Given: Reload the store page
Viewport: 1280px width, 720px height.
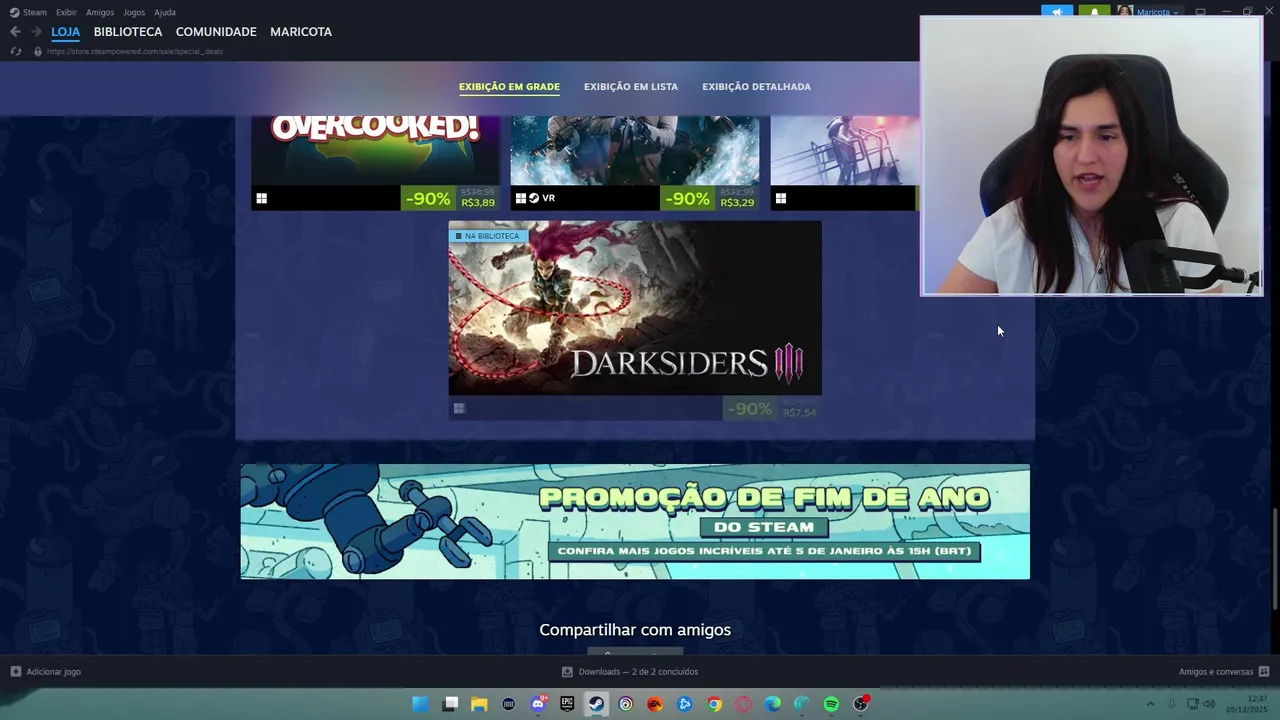Looking at the screenshot, I should [15, 51].
